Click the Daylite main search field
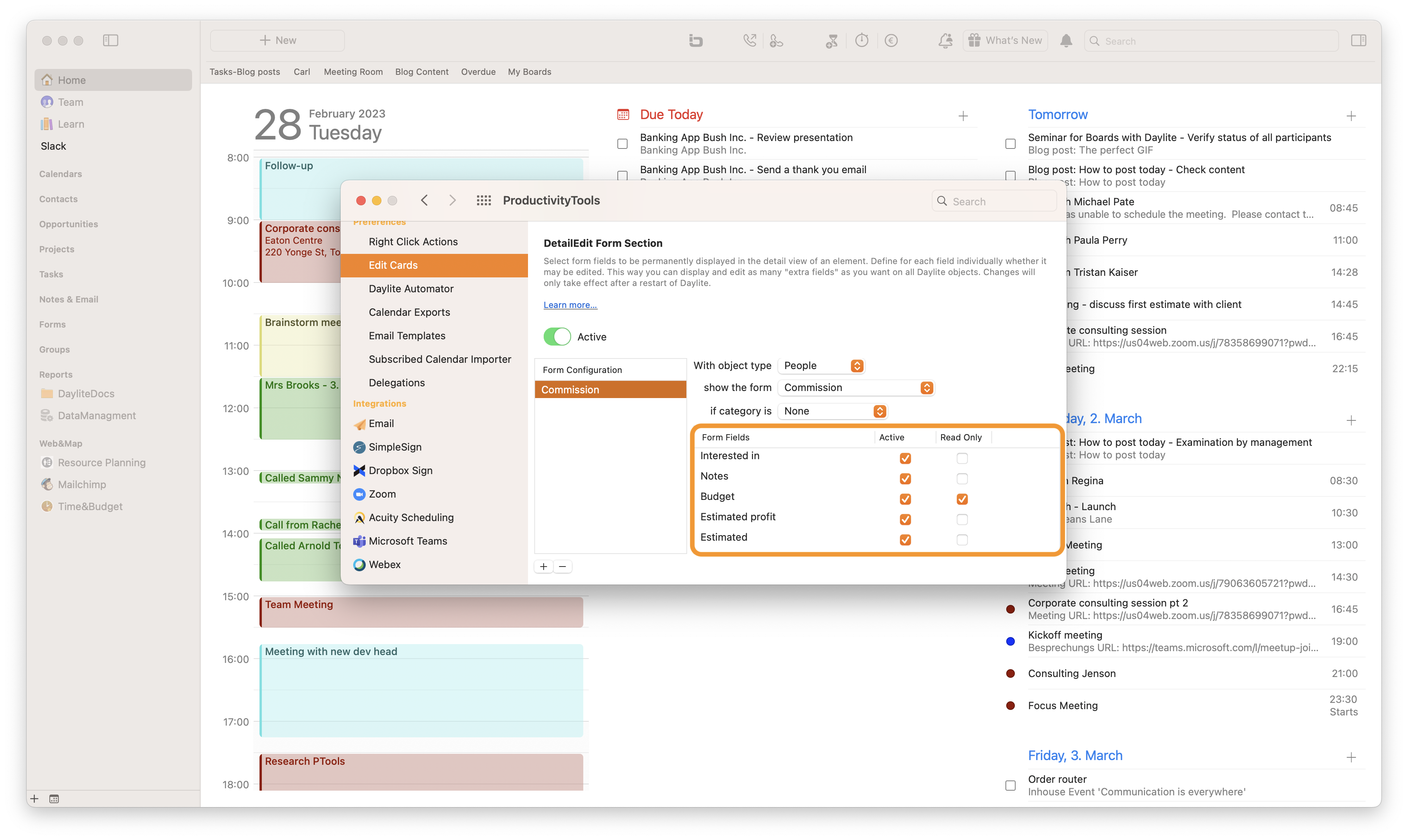Screen dimensions: 1408x840 (x=1211, y=41)
